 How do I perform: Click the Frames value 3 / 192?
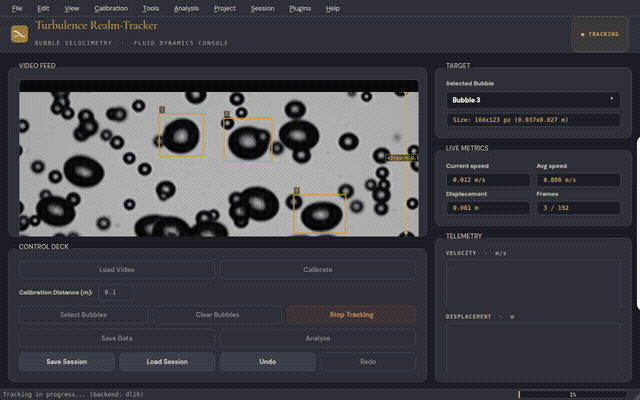coord(578,208)
